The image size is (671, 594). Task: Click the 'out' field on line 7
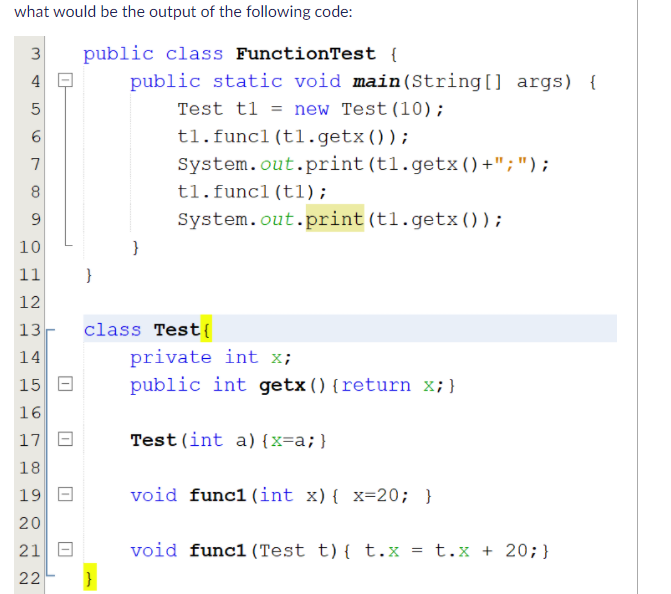[x=277, y=164]
